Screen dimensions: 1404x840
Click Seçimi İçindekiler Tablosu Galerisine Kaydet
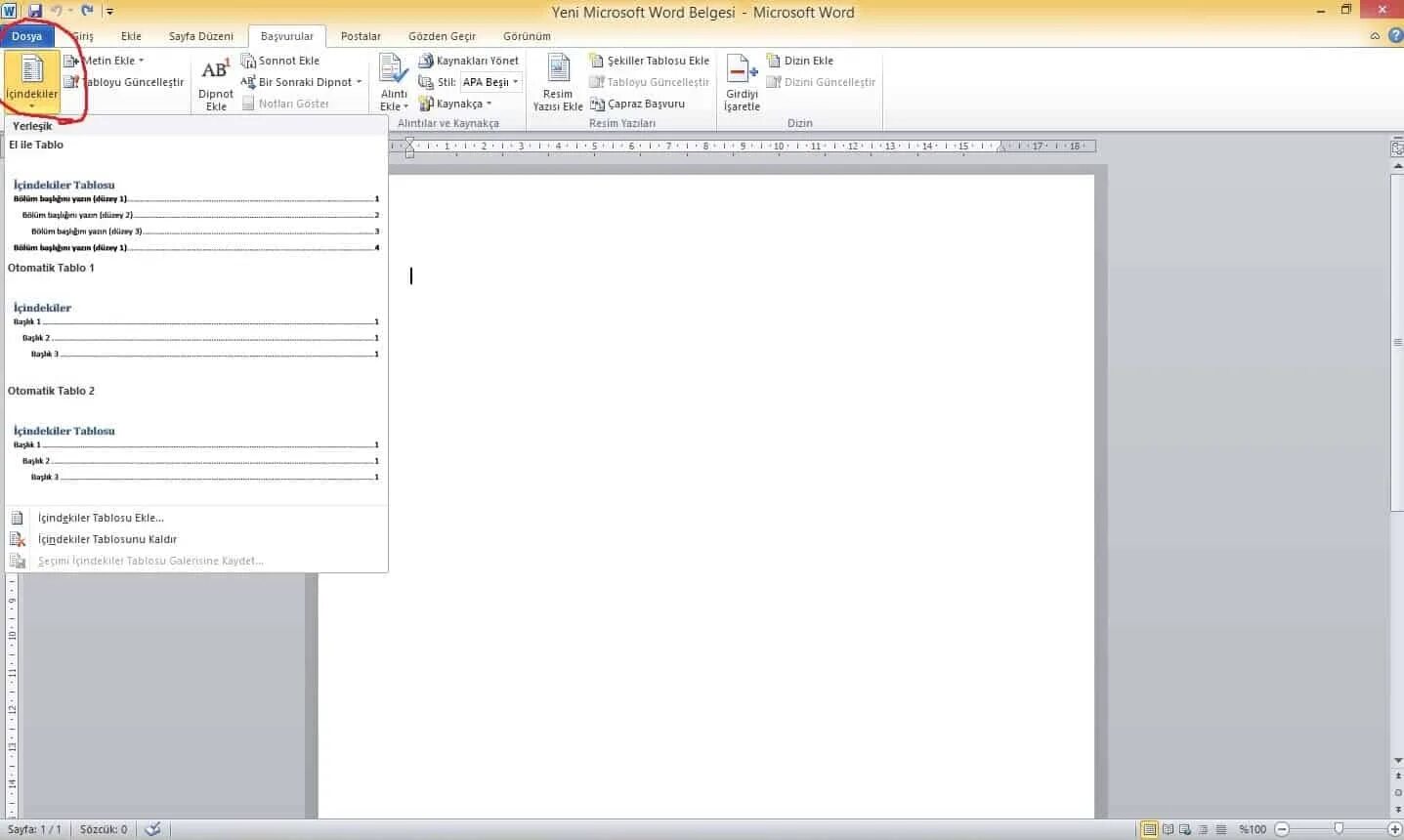[195, 561]
